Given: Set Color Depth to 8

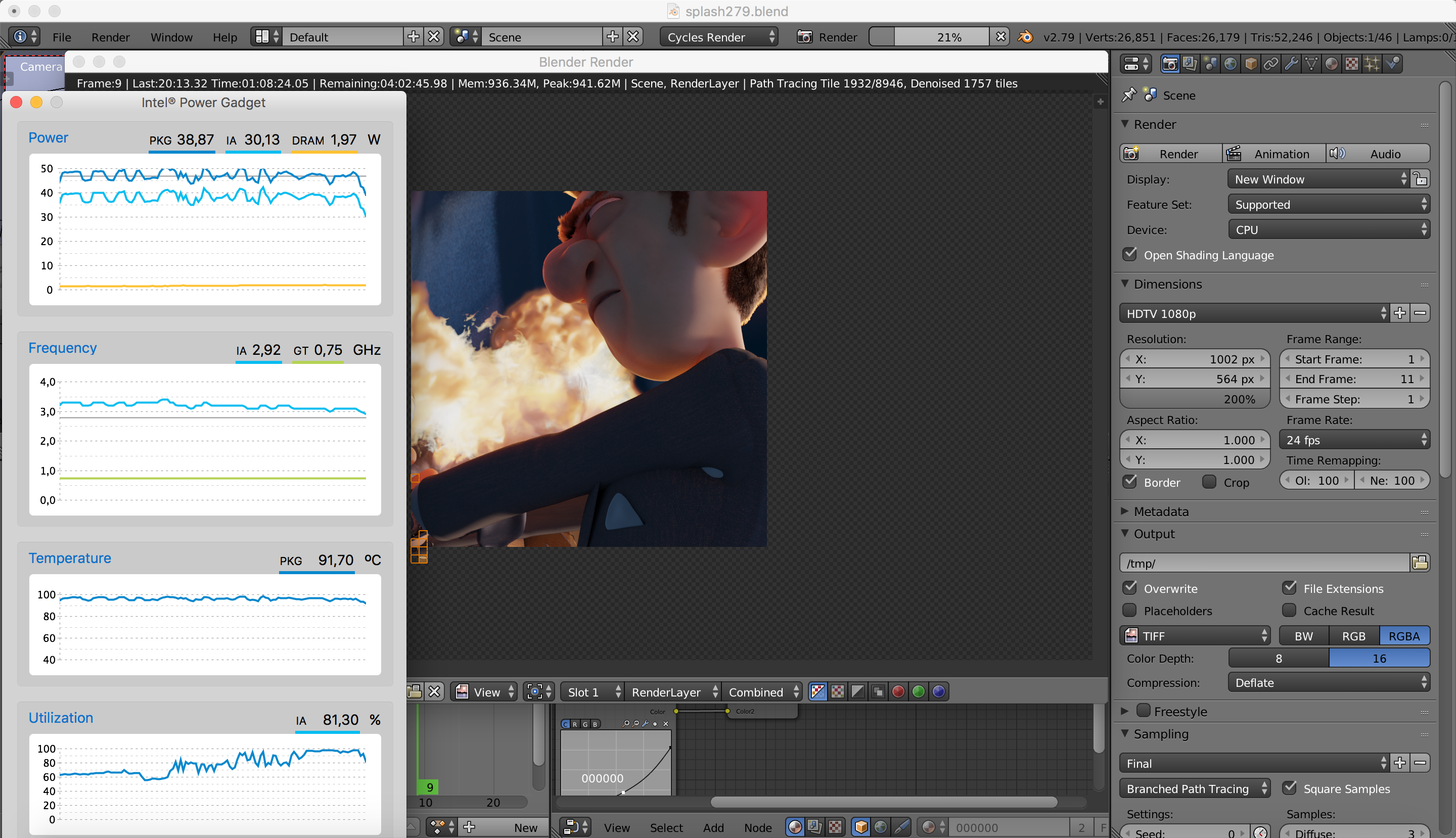Looking at the screenshot, I should (1279, 658).
